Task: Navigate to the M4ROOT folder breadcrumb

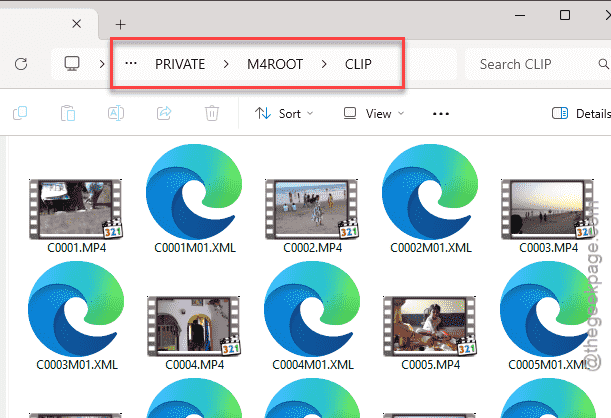Action: [x=275, y=64]
